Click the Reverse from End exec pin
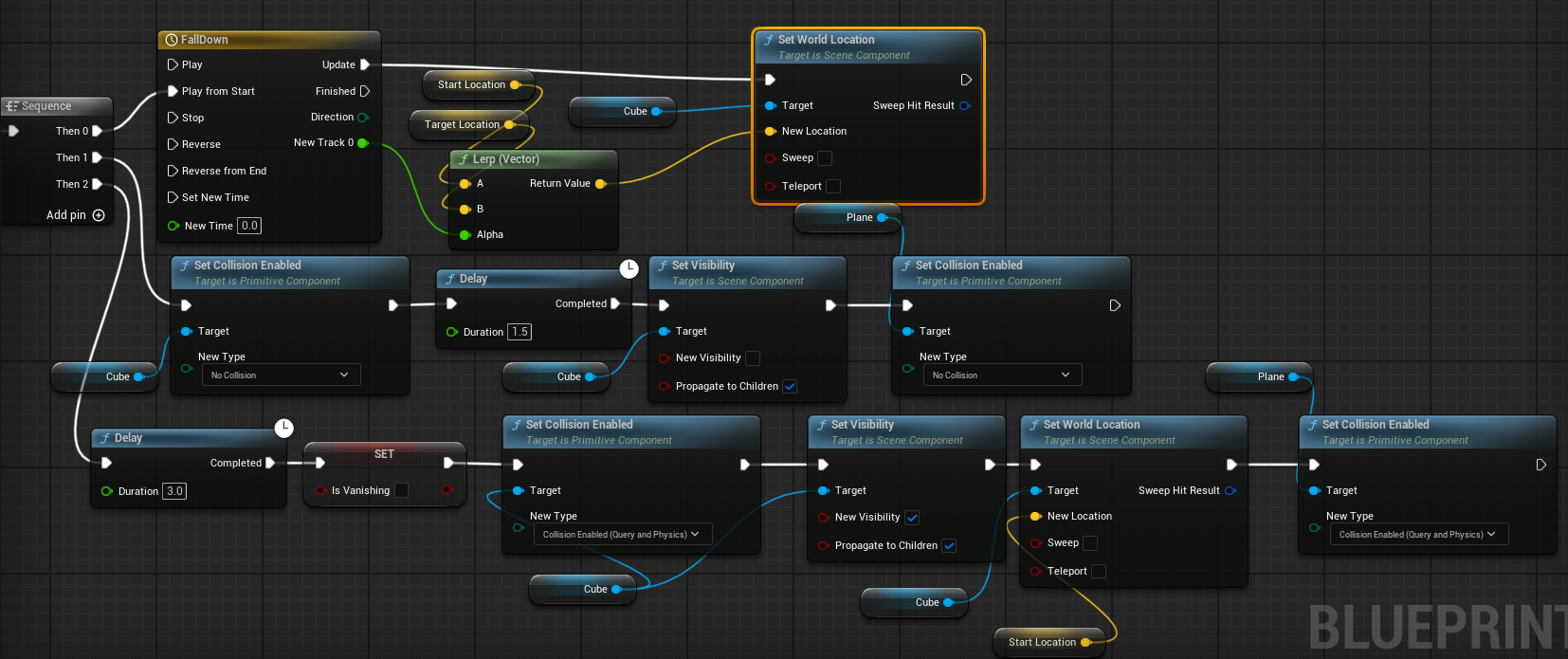Screen dimensions: 1568x659 (x=173, y=171)
